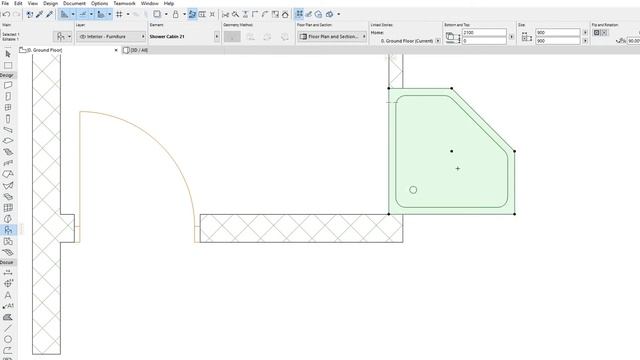Image resolution: width=640 pixels, height=360 pixels.
Task: Open the View menu
Action: [x=33, y=3]
